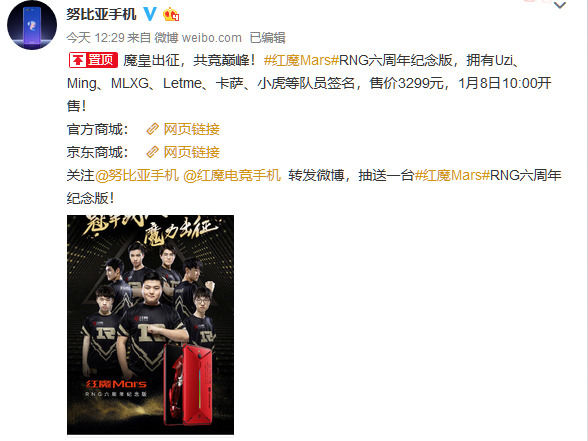Click the gold crown membership badge
The image size is (588, 441).
pyautogui.click(x=171, y=14)
